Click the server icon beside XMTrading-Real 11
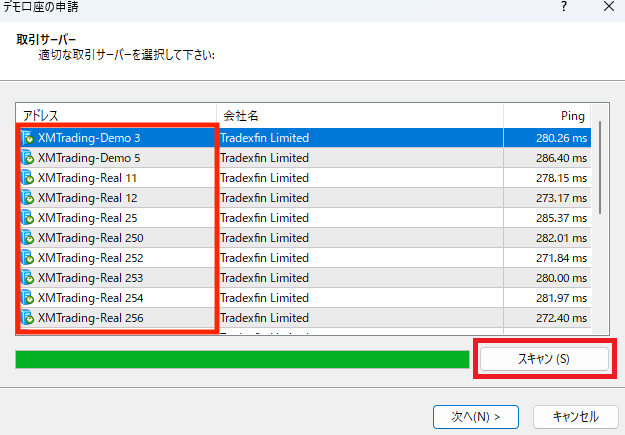 [28, 178]
